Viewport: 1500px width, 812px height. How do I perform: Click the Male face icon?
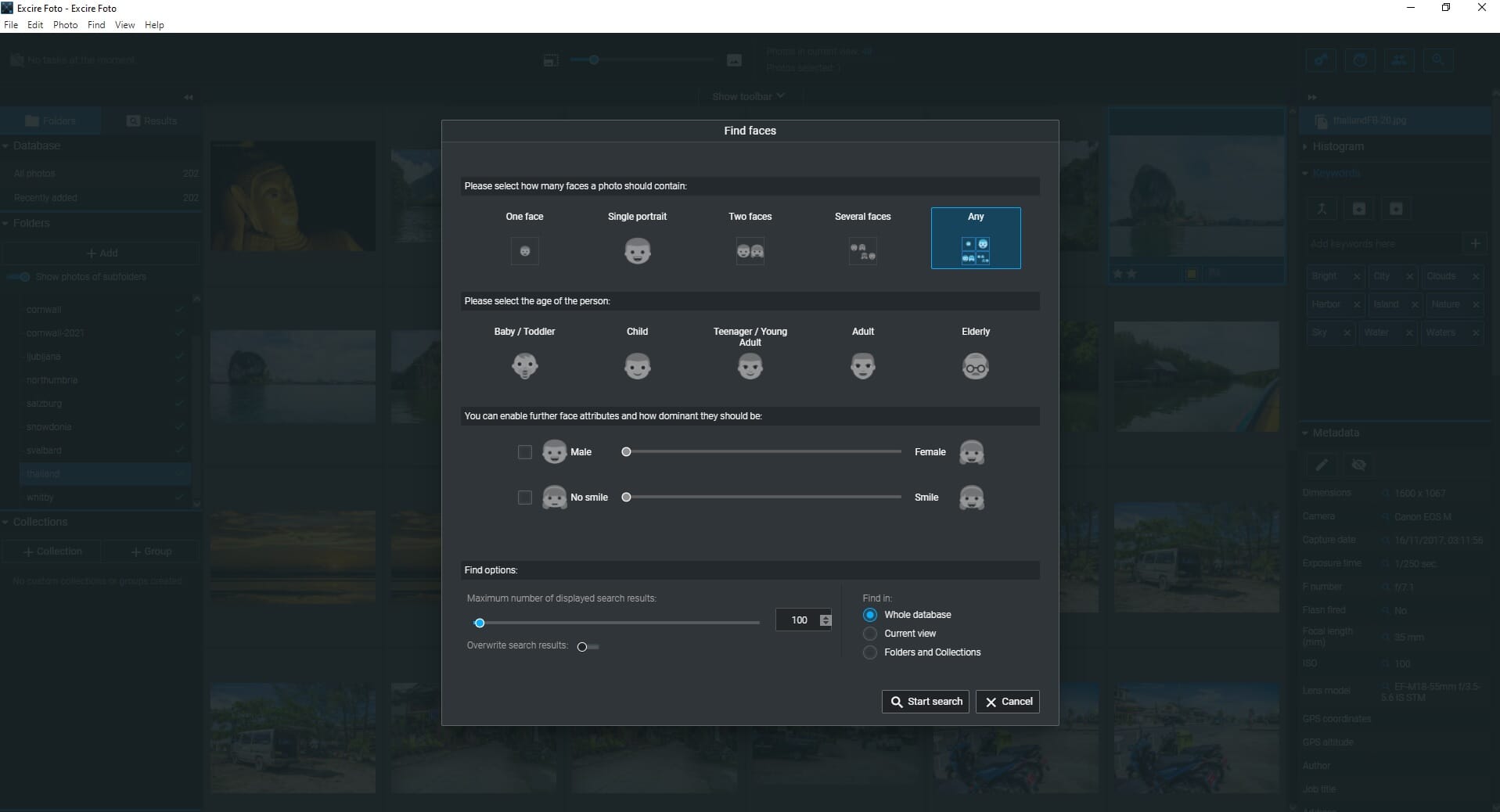point(554,452)
